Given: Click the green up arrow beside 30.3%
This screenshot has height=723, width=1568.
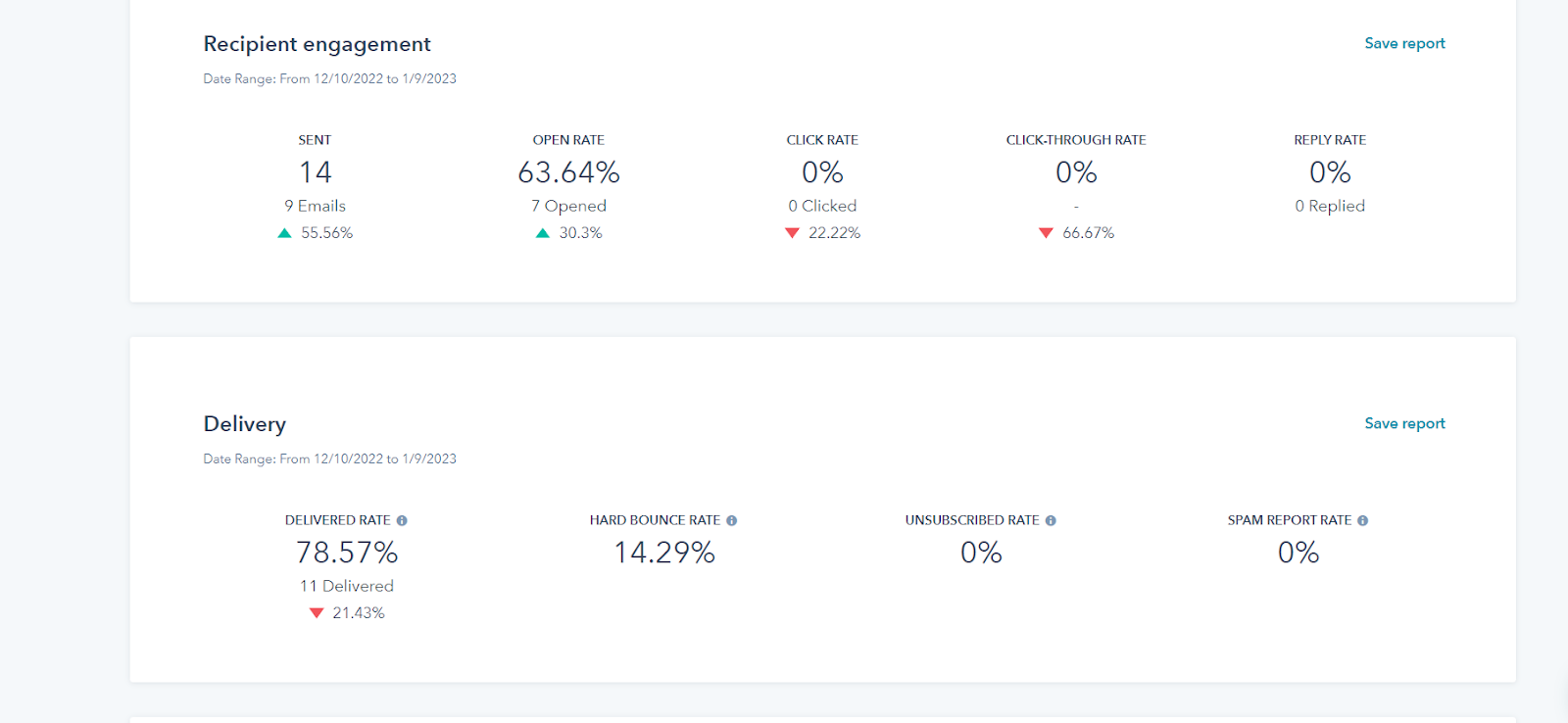Looking at the screenshot, I should coord(542,233).
